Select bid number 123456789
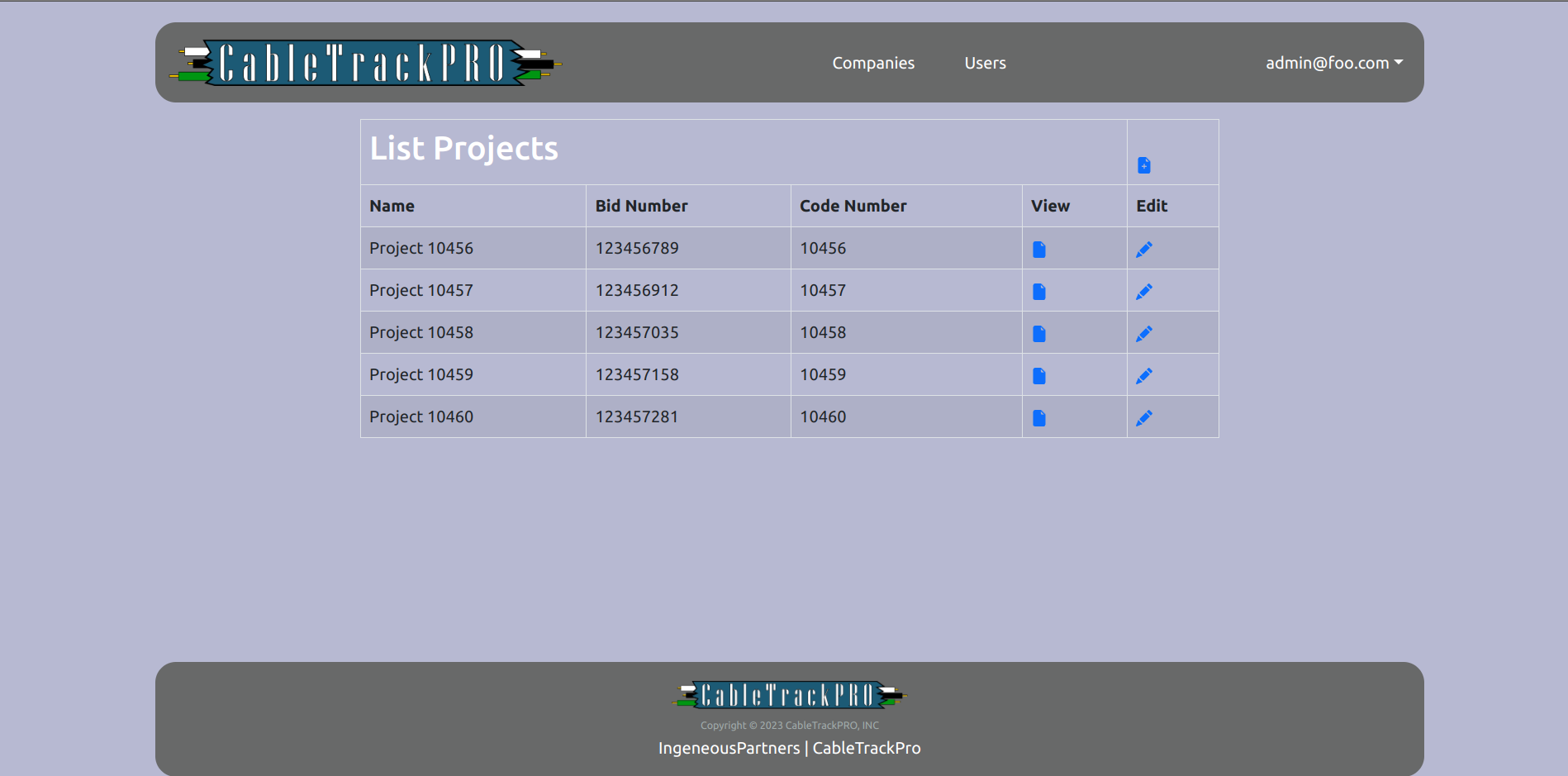The height and width of the screenshot is (776, 1568). click(637, 248)
